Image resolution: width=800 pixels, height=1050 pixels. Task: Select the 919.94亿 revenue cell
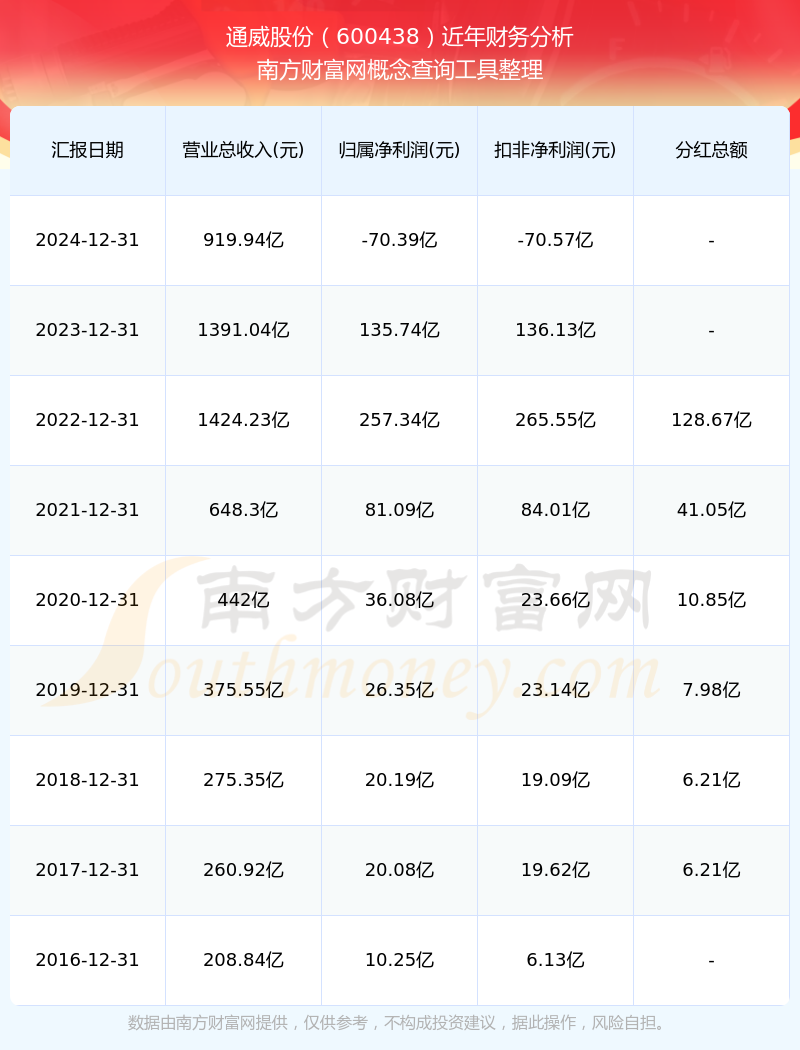(244, 240)
